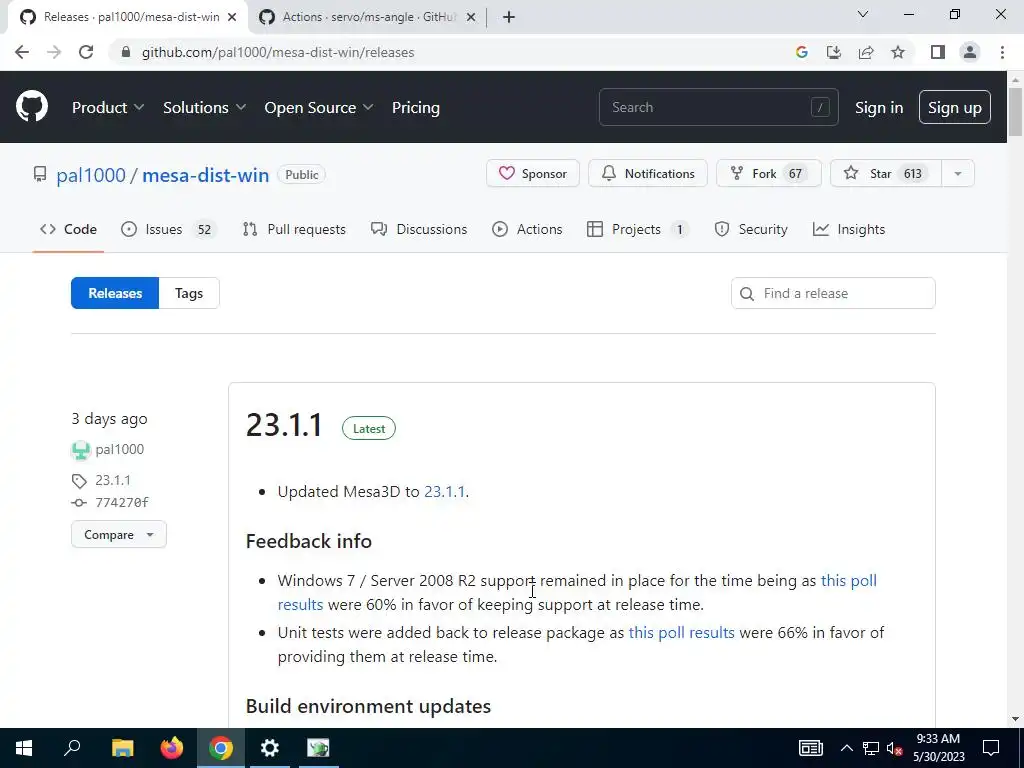Click the Find a release field

point(833,293)
